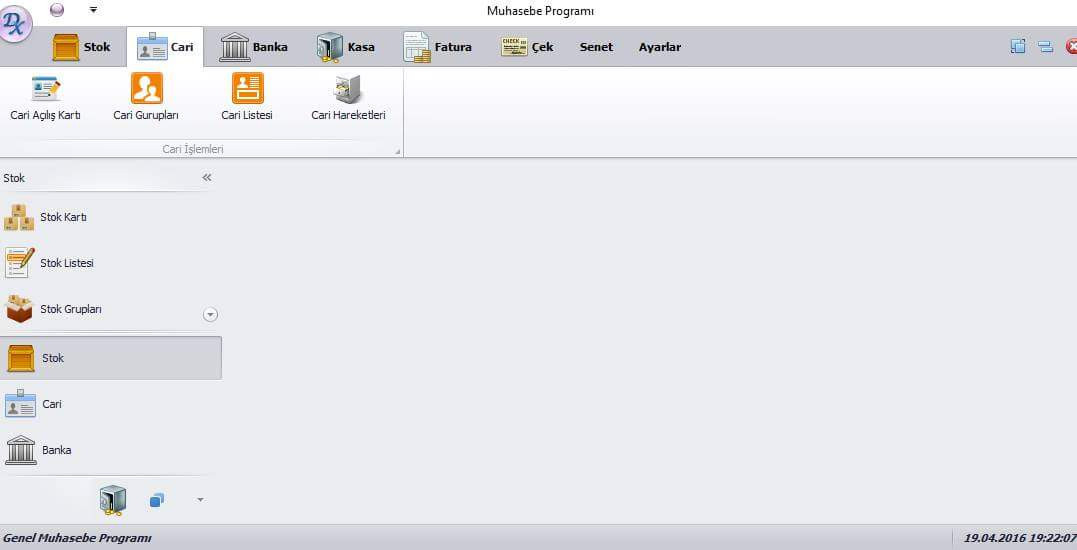Click the blue squares icon in navigation footer

[157, 500]
